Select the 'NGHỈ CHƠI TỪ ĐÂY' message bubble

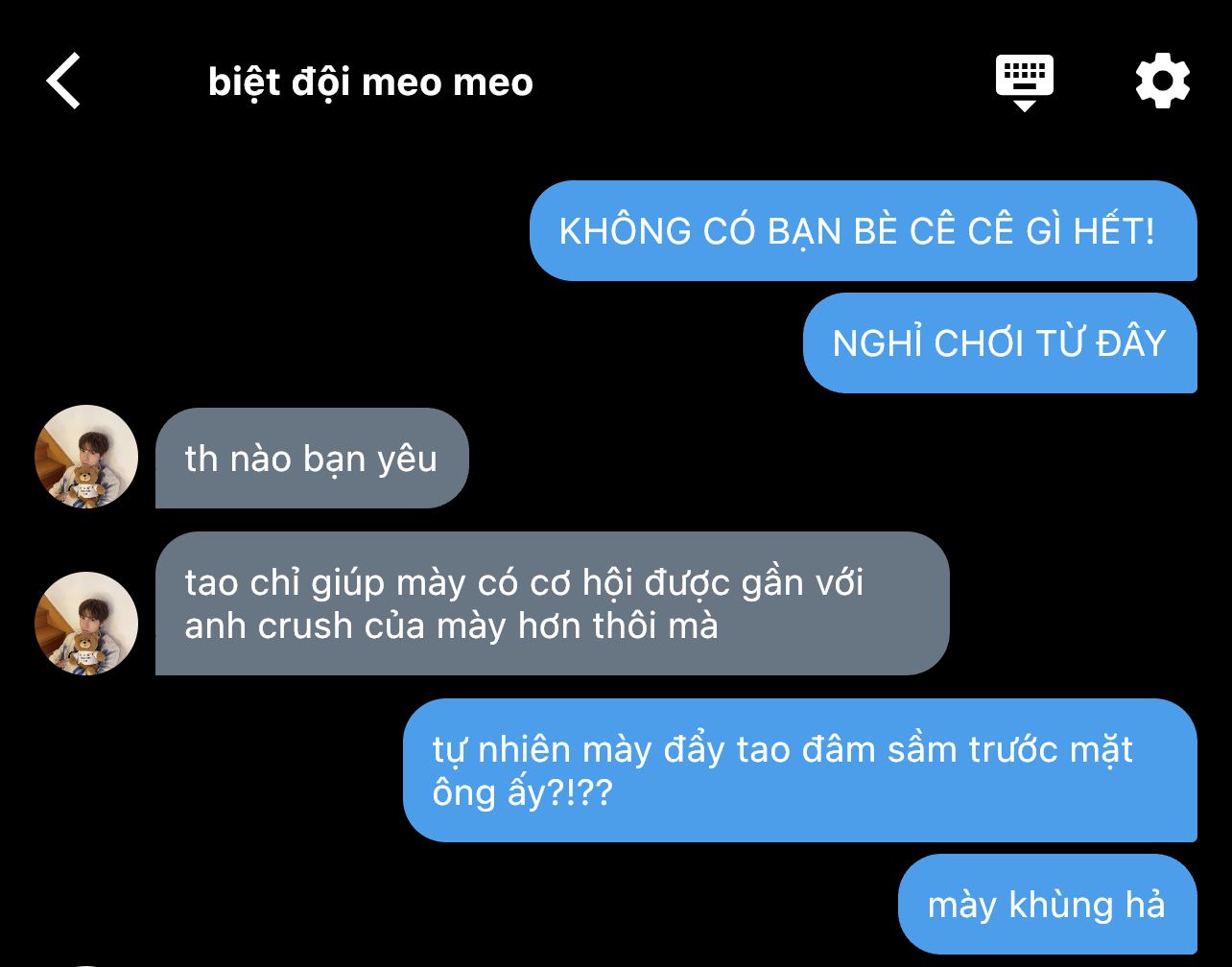[x=1000, y=342]
